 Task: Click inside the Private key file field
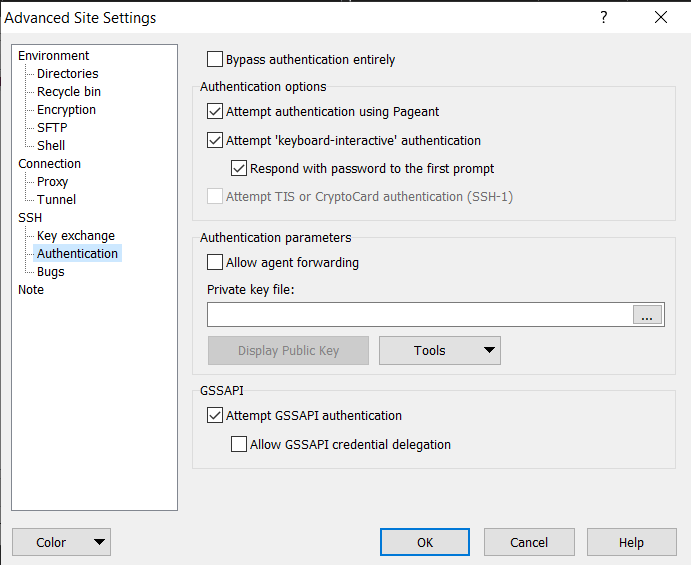pos(420,316)
